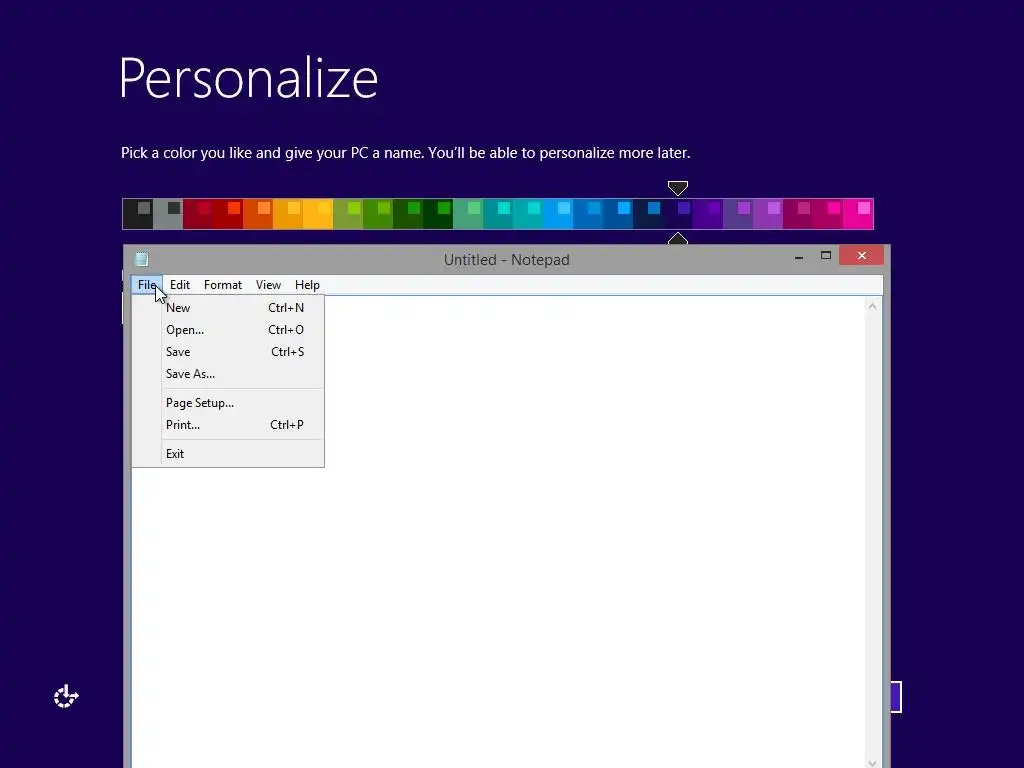The width and height of the screenshot is (1024, 768).
Task: Open the Help menu
Action: 307,285
